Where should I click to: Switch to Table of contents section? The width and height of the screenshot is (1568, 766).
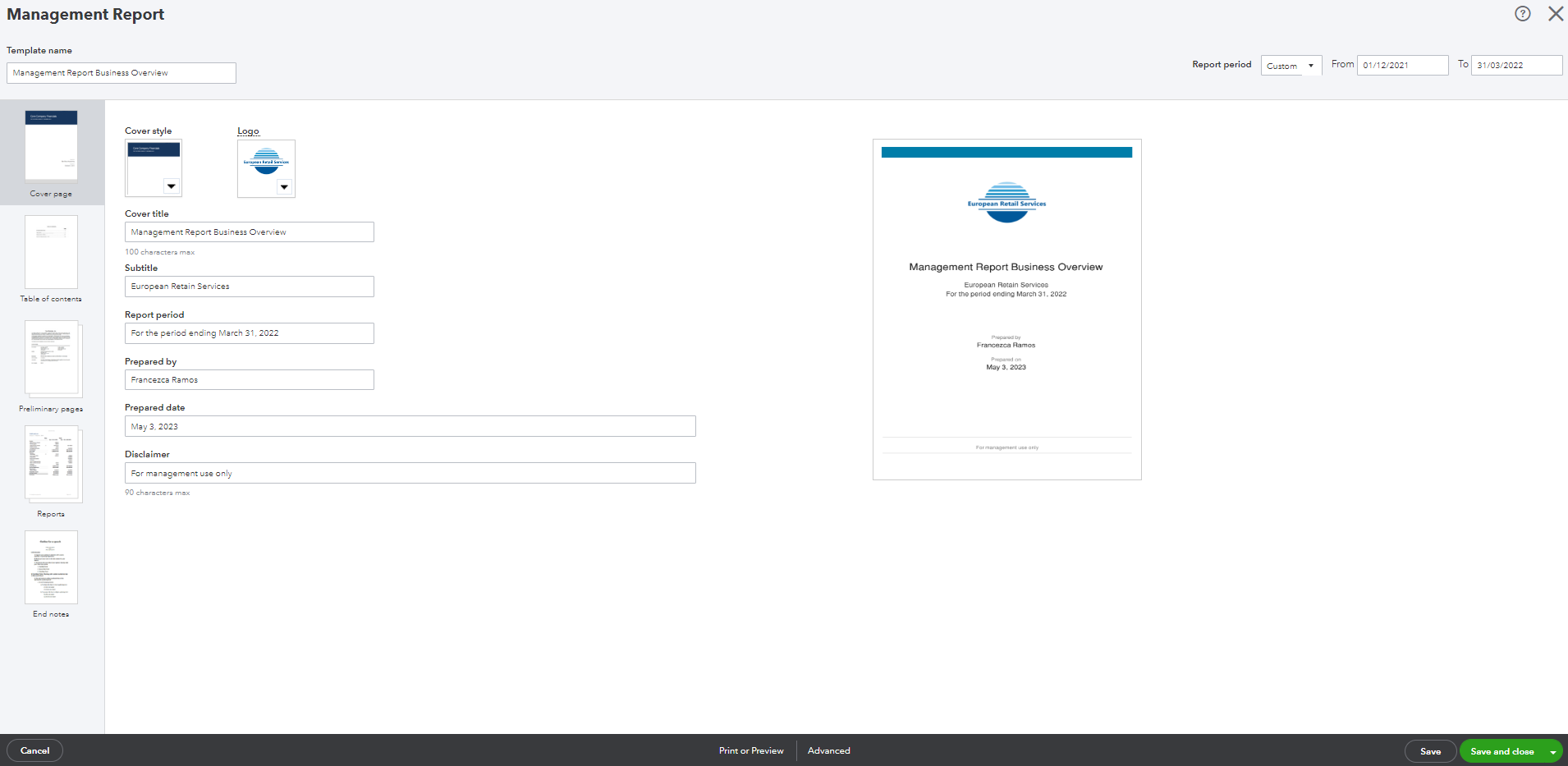click(51, 259)
